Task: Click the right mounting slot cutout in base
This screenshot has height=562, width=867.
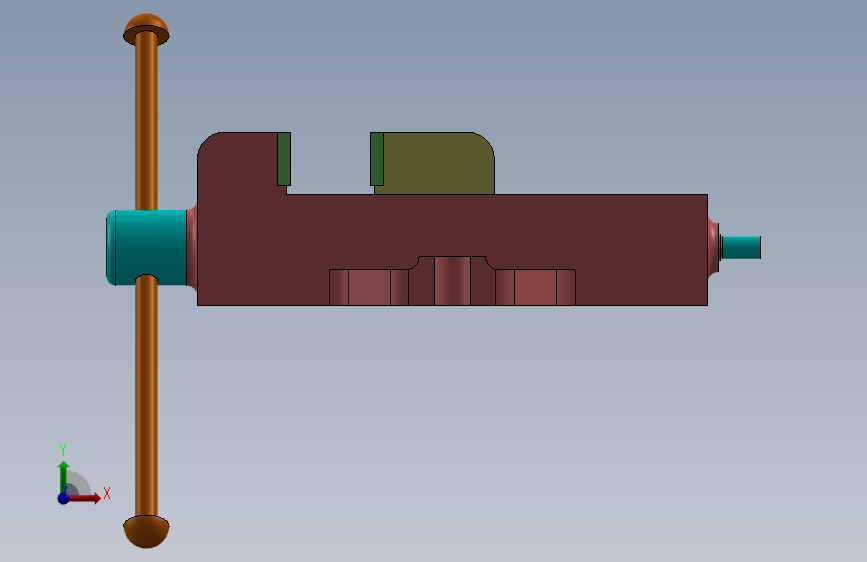Action: [535, 287]
